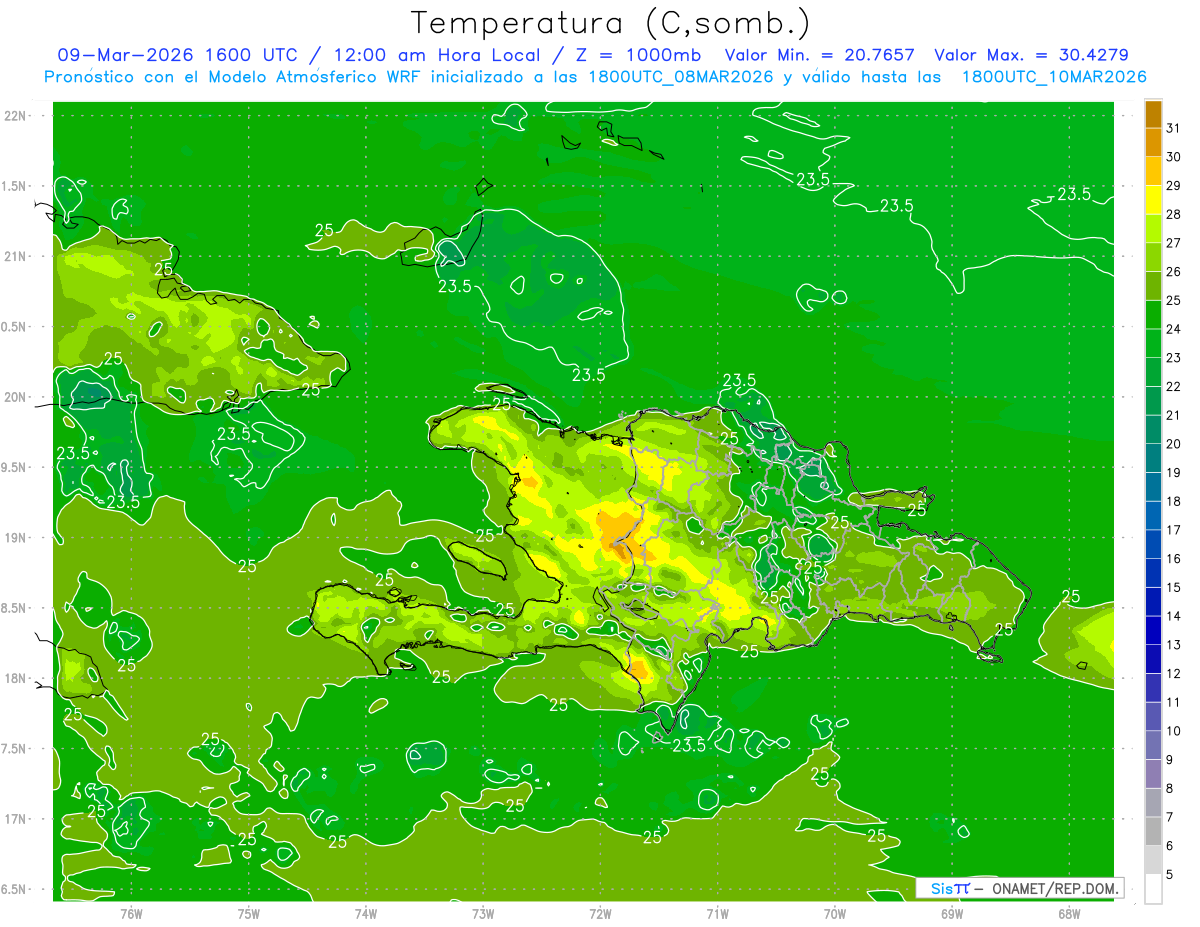The width and height of the screenshot is (1200, 927).
Task: Click the purple legend swatch between 9 and 10
Action: click(x=1153, y=745)
